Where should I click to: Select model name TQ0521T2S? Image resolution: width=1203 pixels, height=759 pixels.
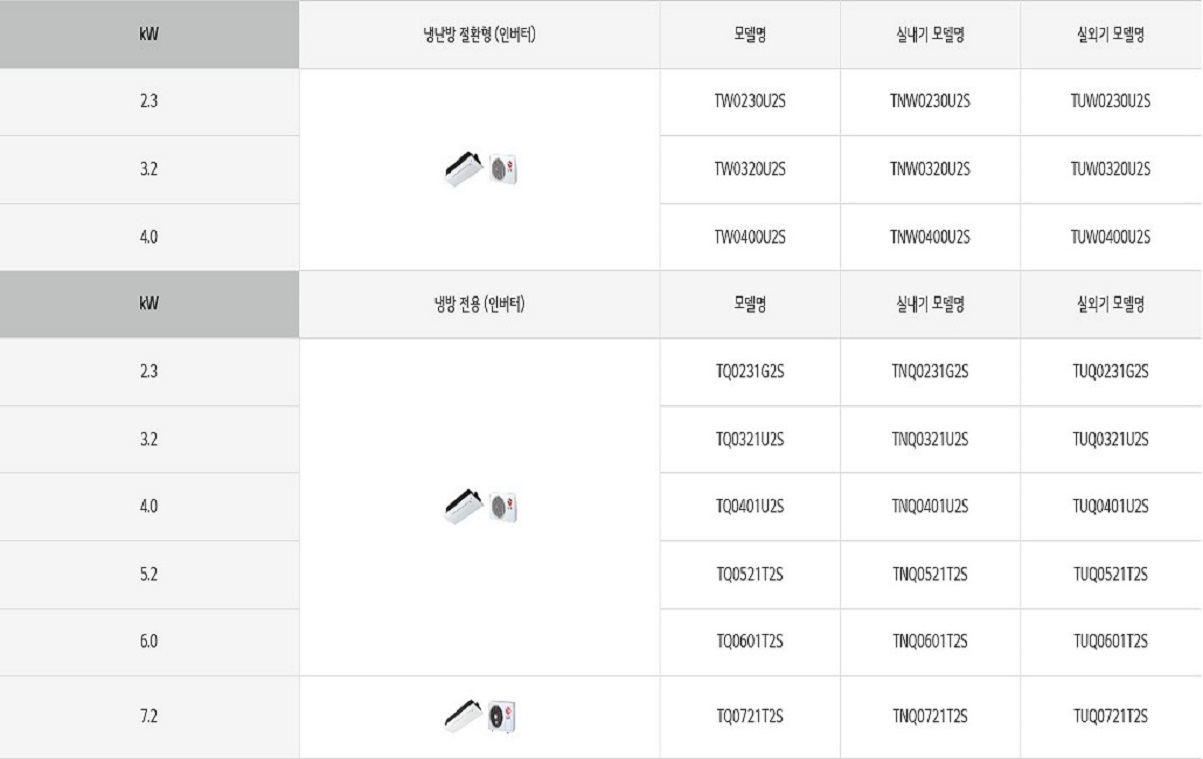(750, 574)
